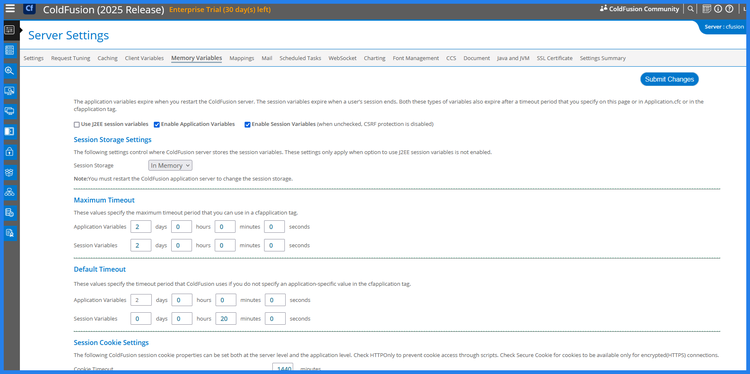
Task: Edit Default Timeout Session Variables seconds field
Action: click(x=275, y=319)
